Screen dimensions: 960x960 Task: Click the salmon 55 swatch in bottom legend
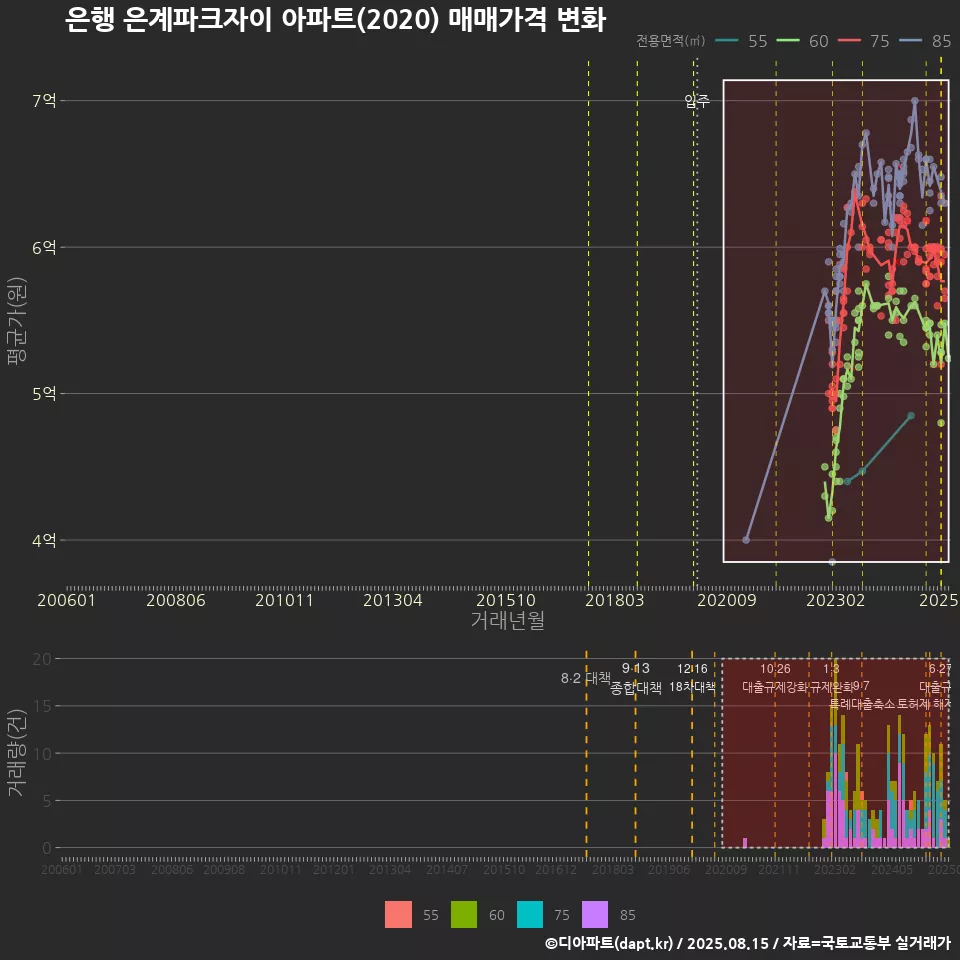pos(398,915)
